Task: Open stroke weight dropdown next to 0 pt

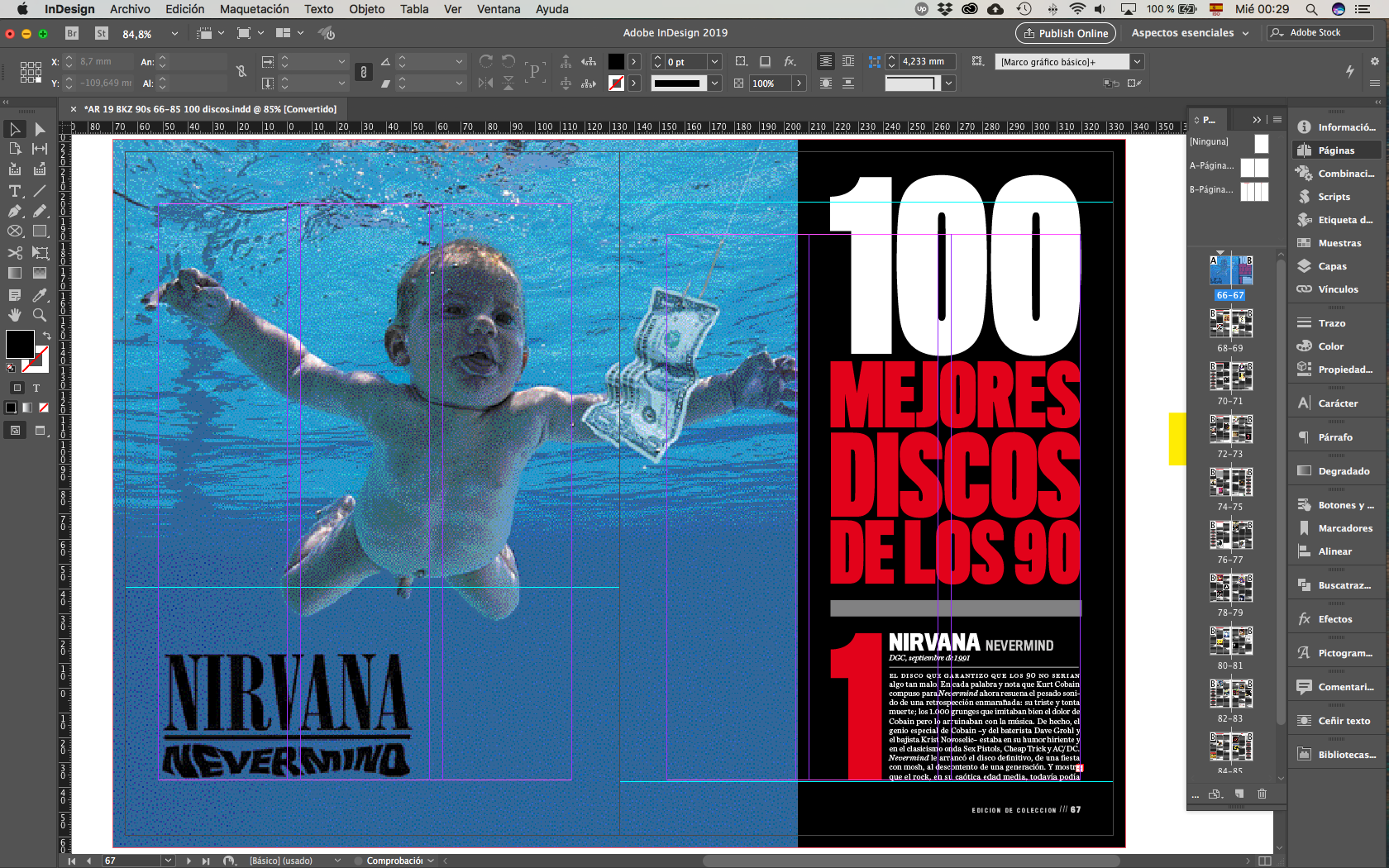Action: (714, 62)
